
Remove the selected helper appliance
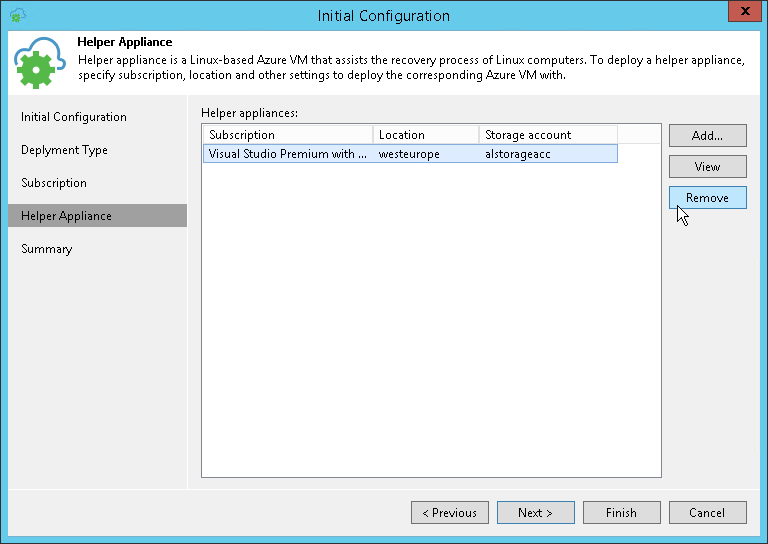click(707, 198)
